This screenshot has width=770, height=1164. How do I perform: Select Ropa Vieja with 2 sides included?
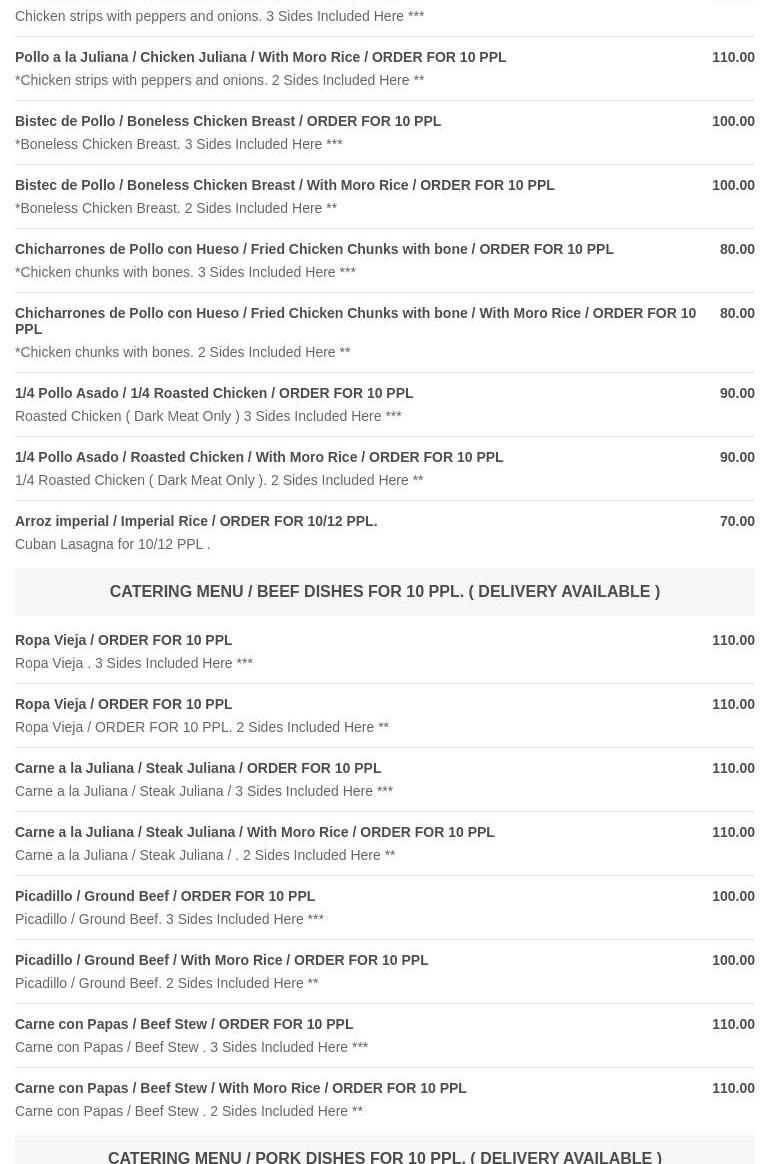point(124,705)
